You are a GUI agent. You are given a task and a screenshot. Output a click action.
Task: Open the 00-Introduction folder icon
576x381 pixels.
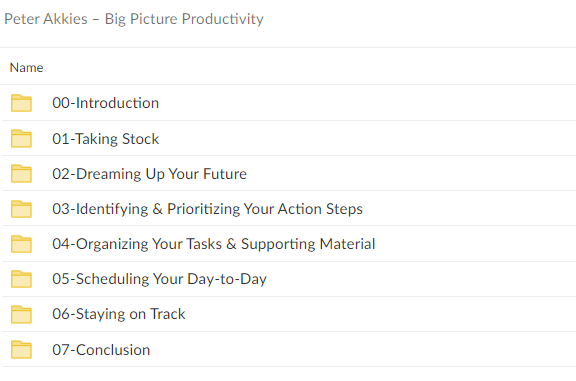21,103
